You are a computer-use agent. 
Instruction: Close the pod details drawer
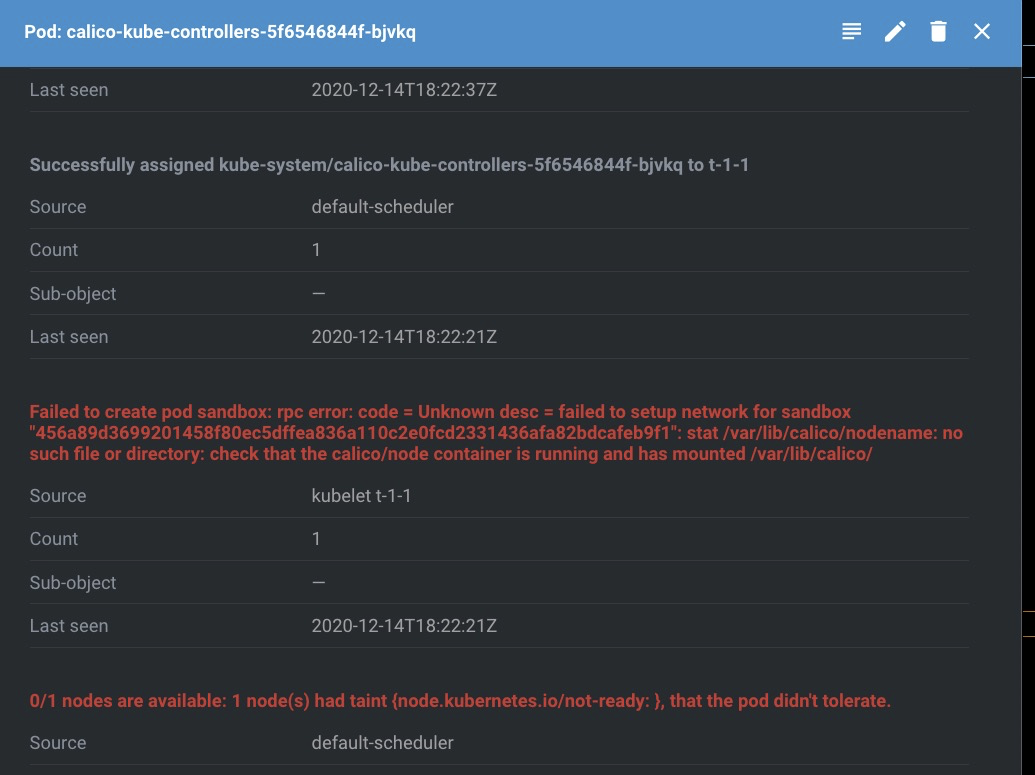pyautogui.click(x=981, y=31)
